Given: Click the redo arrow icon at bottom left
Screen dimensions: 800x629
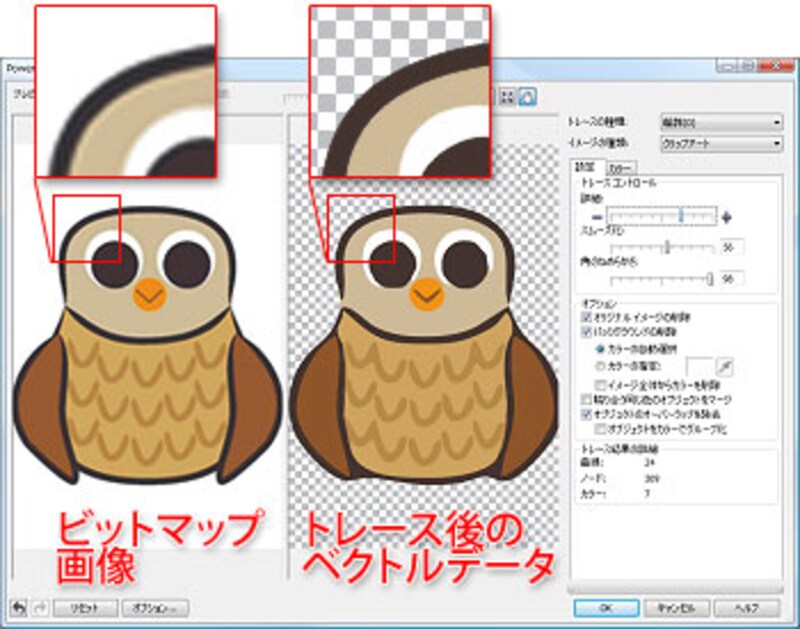Looking at the screenshot, I should coord(38,607).
